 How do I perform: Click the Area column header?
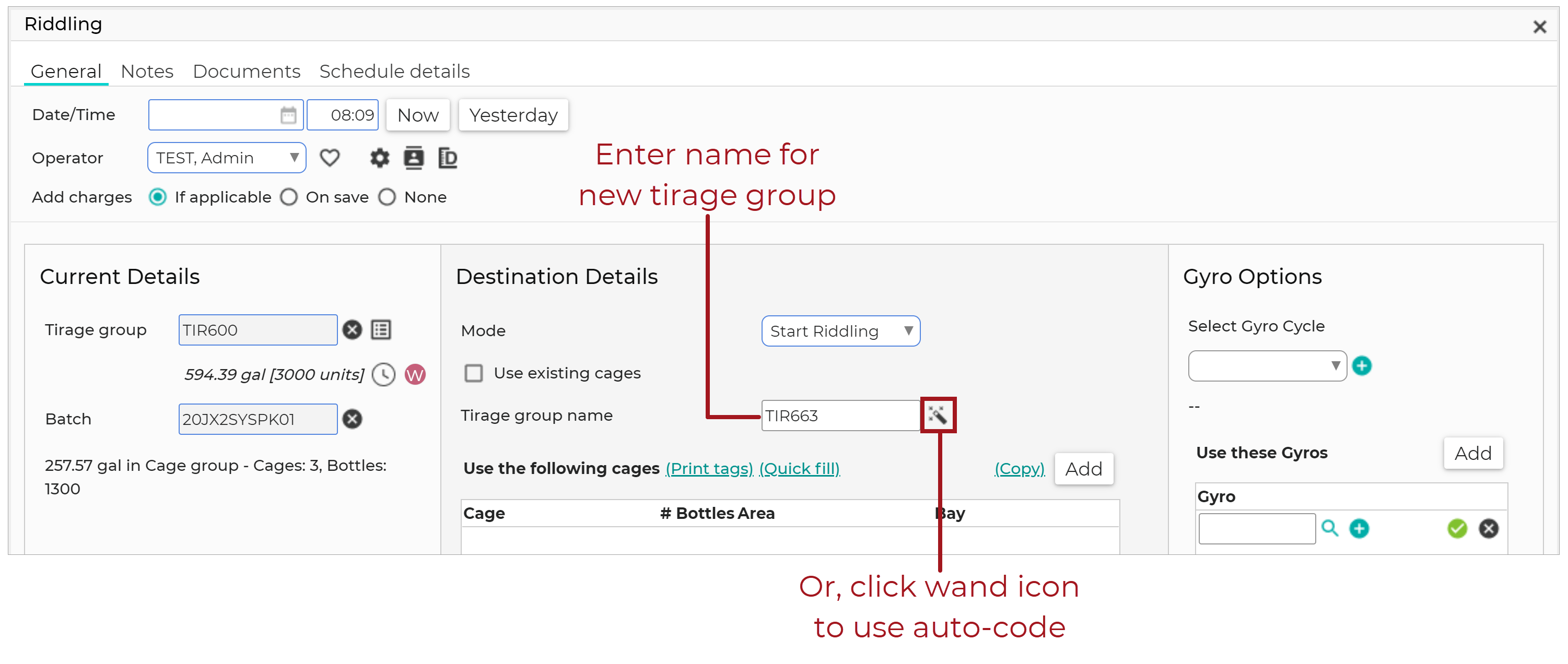pyautogui.click(x=755, y=513)
